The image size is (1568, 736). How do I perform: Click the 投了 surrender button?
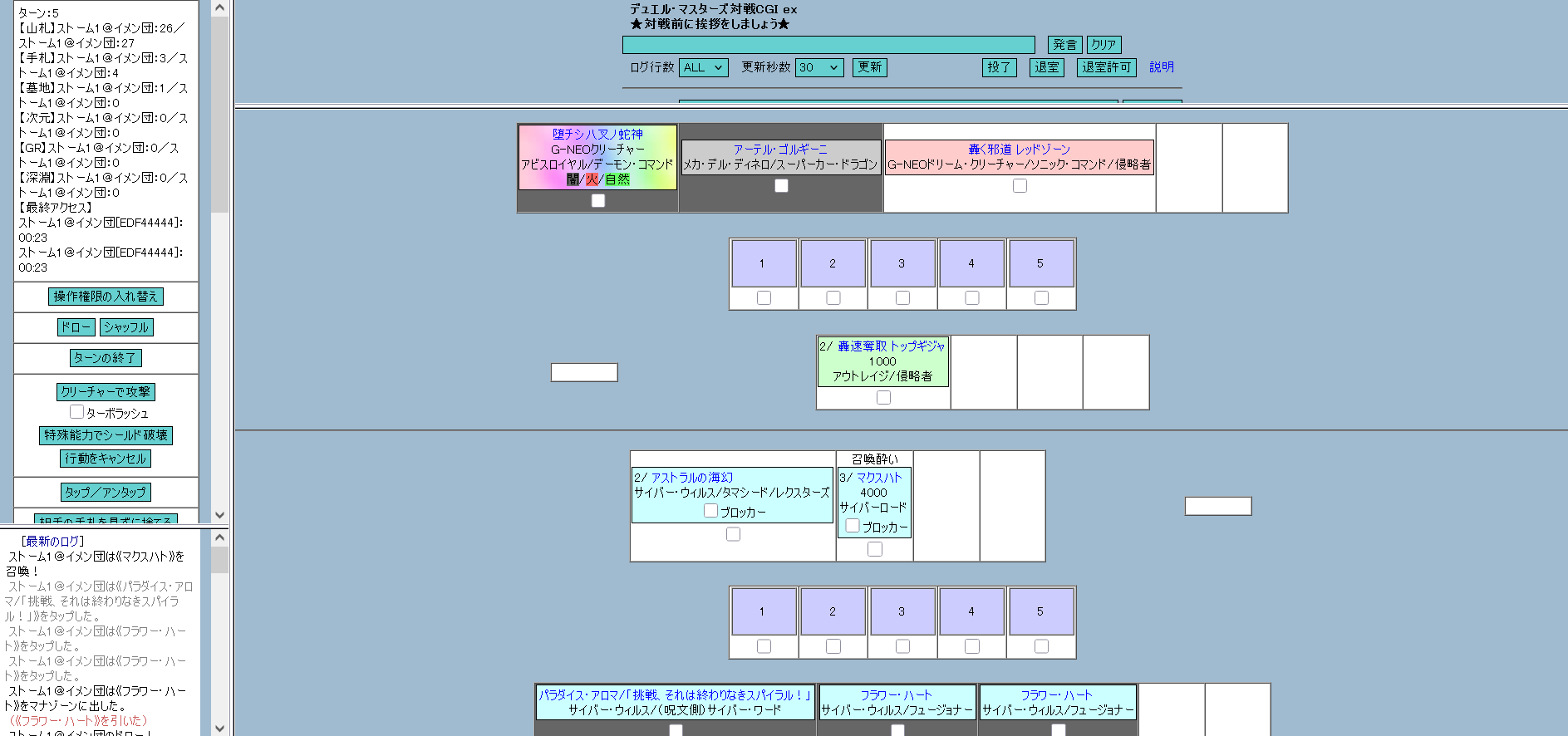(999, 67)
